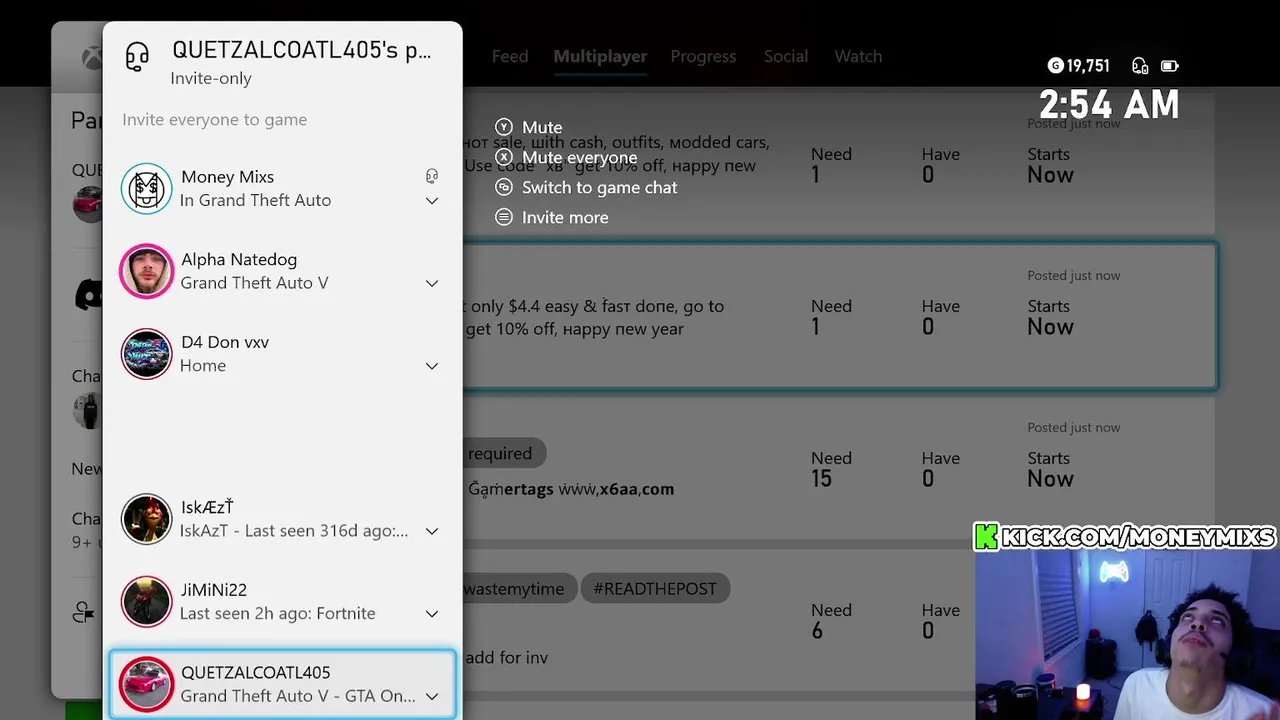Select Mute everyone option
Viewport: 1280px width, 720px height.
tap(579, 157)
